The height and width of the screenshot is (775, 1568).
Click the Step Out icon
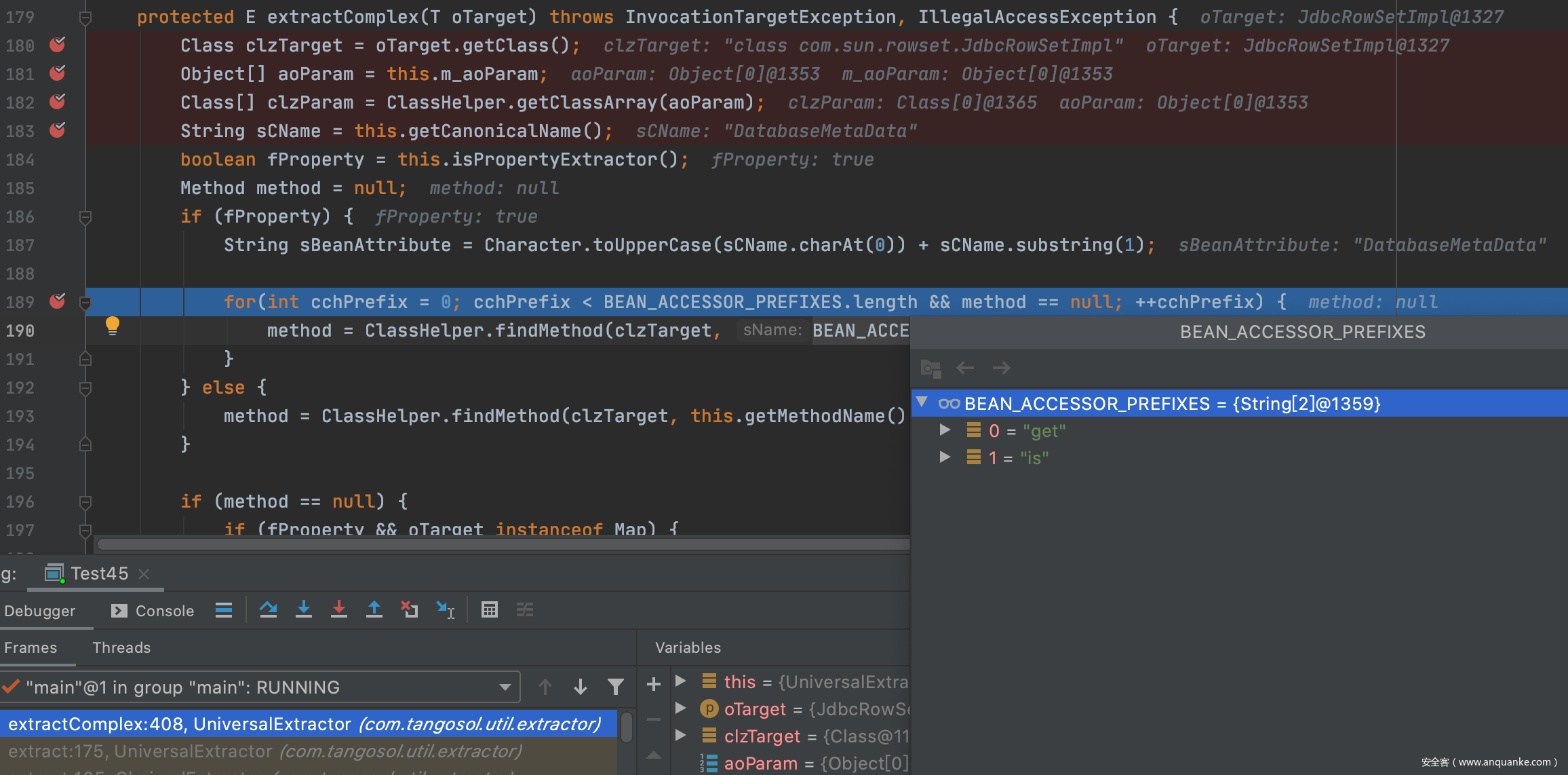pos(374,610)
